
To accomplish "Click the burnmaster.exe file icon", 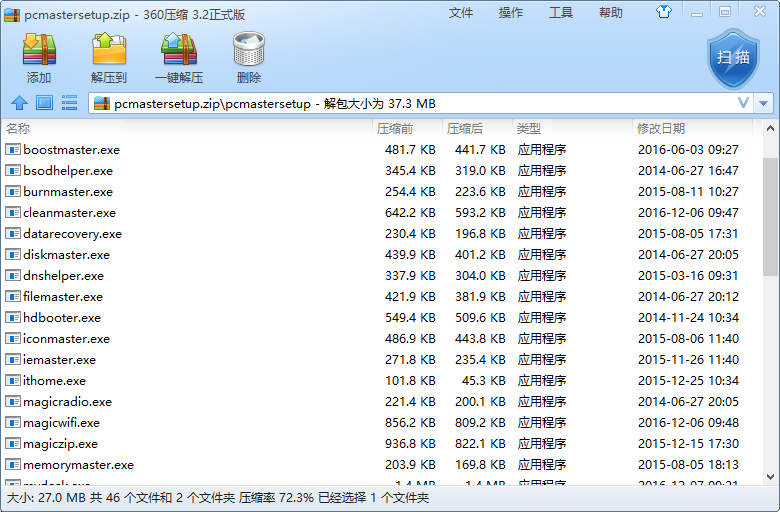I will 13,191.
